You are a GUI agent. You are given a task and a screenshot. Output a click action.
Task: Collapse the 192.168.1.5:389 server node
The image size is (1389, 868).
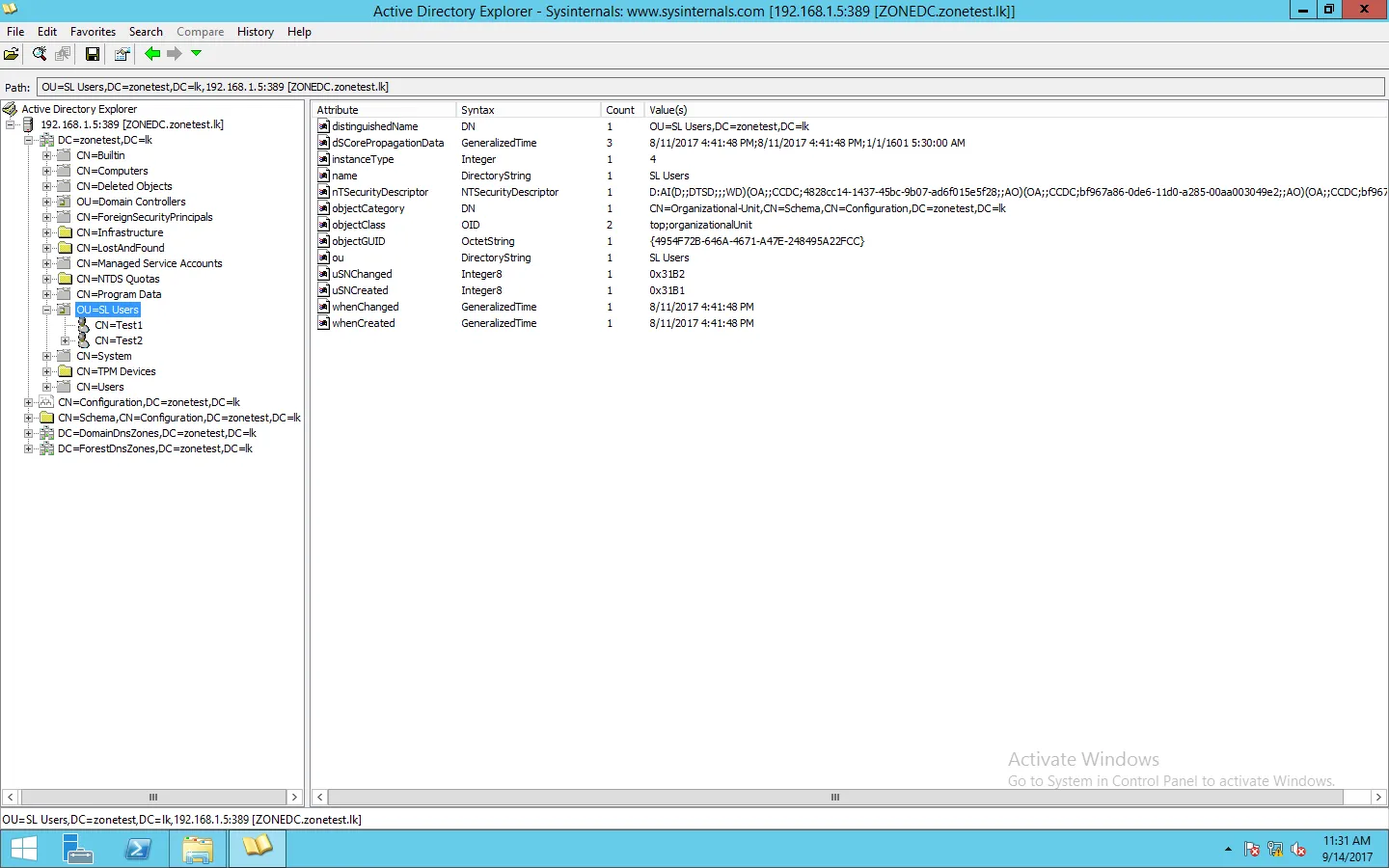(x=11, y=124)
